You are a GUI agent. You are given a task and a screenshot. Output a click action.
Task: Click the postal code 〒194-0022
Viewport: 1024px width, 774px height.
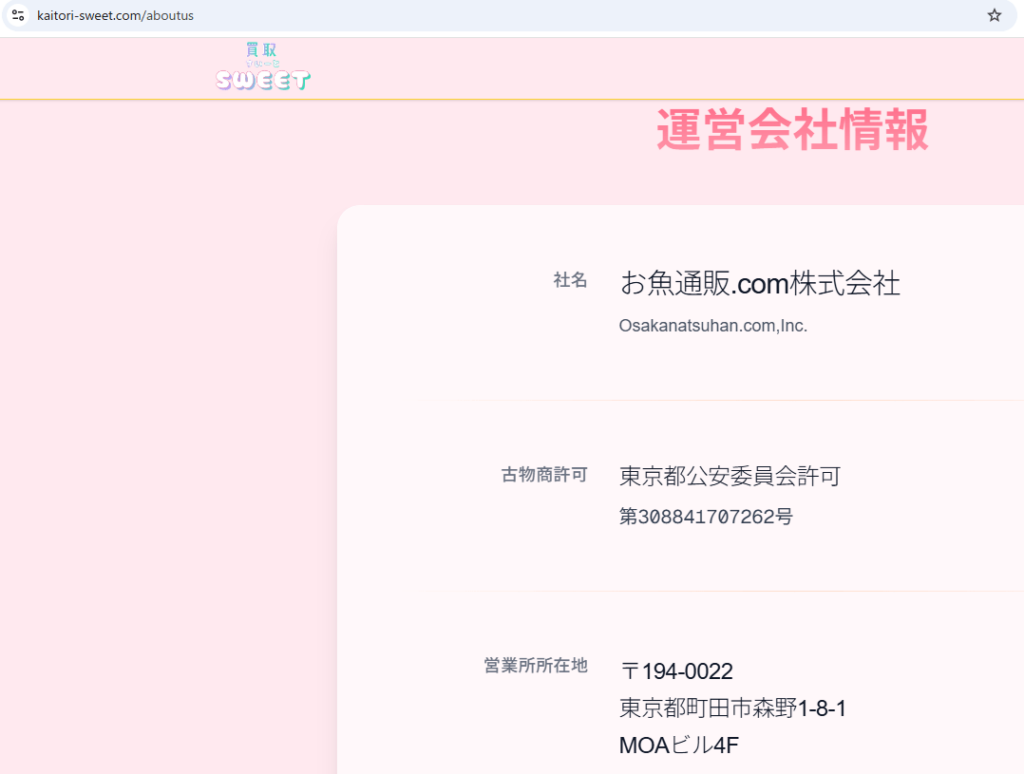click(x=677, y=671)
